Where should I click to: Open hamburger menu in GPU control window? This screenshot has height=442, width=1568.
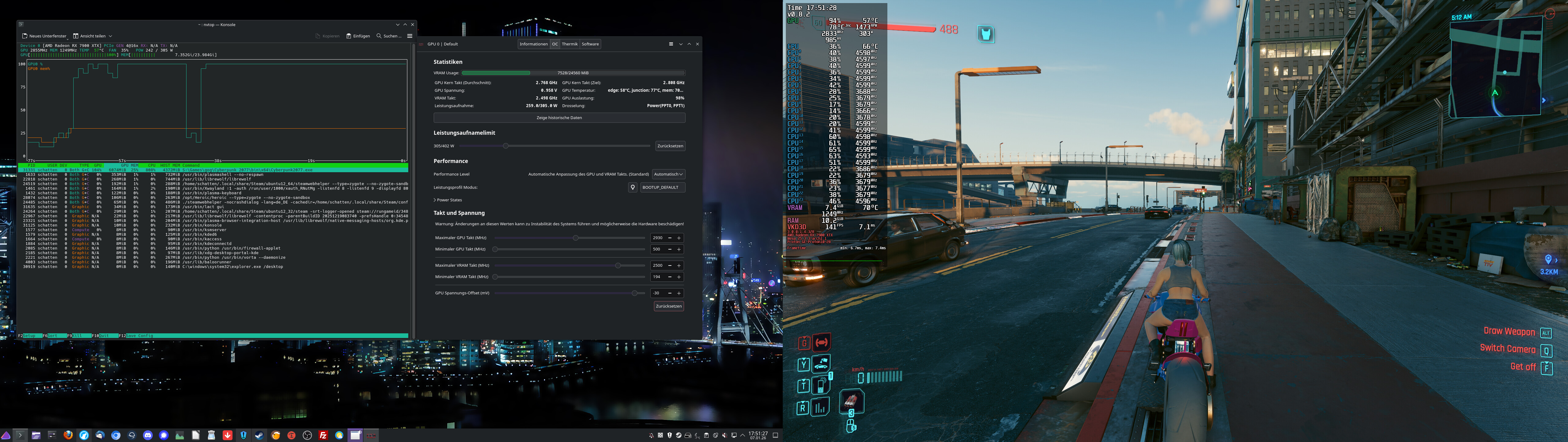(x=671, y=44)
